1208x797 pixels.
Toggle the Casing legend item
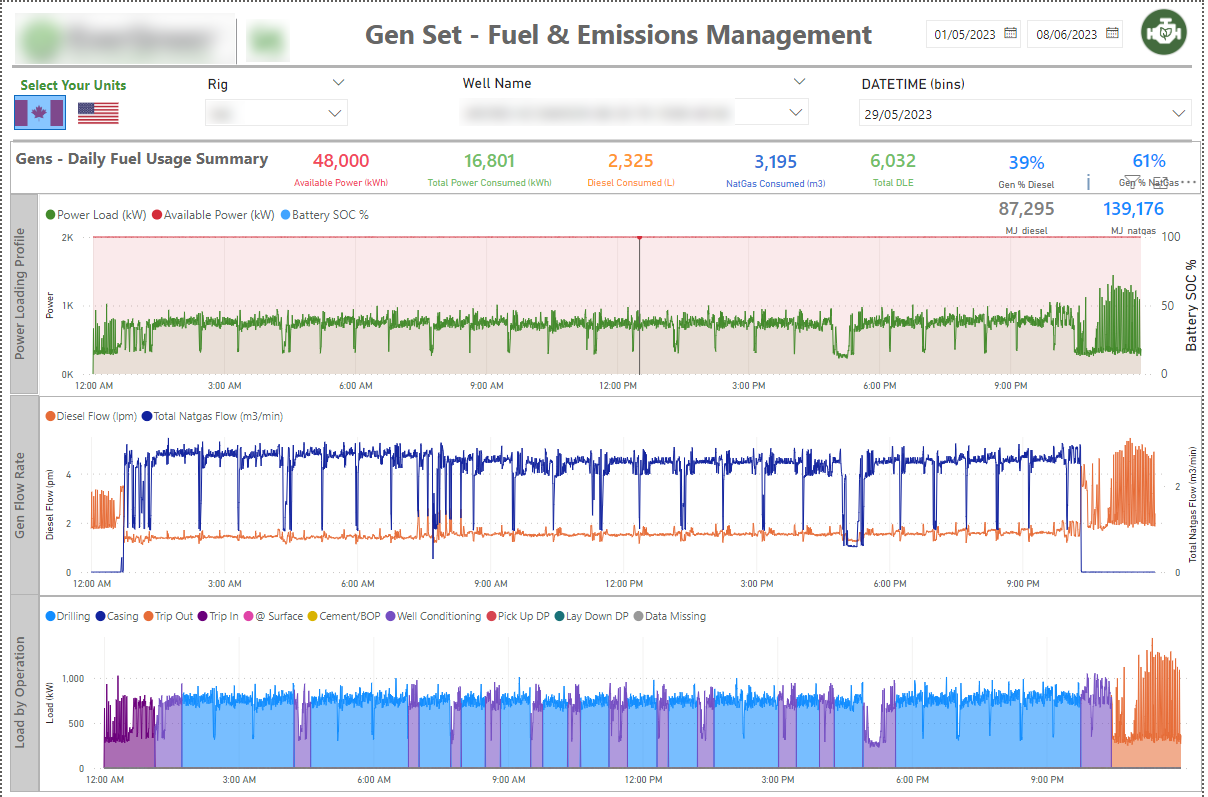pos(117,617)
